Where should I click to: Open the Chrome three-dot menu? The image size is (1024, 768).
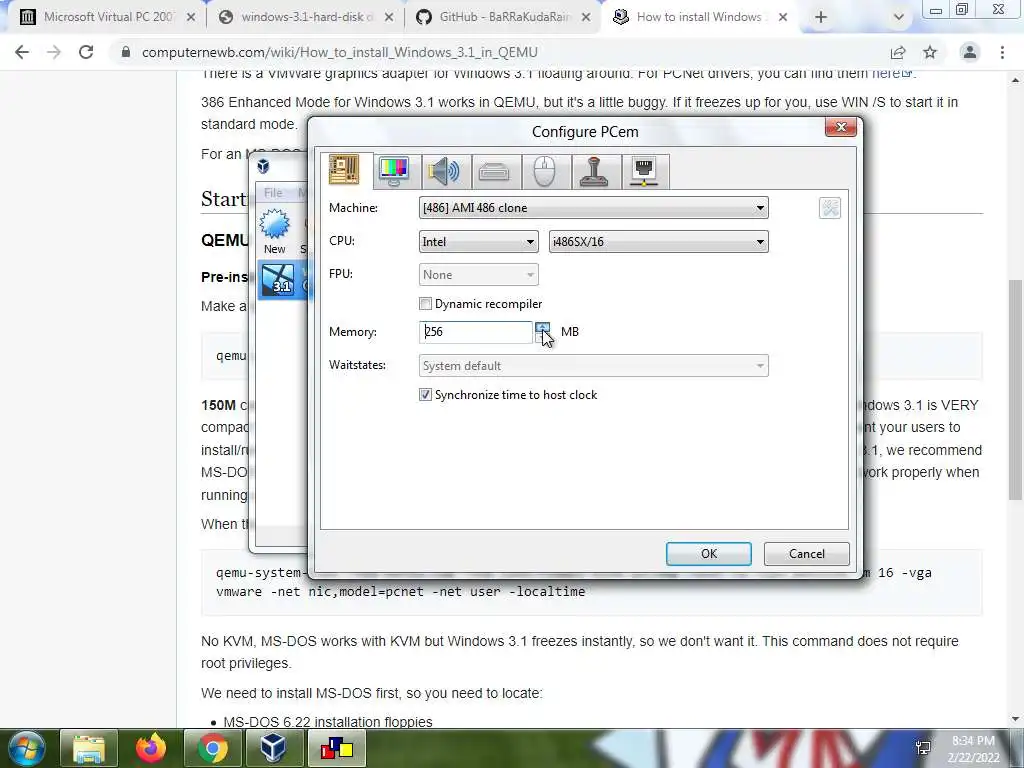click(1002, 52)
